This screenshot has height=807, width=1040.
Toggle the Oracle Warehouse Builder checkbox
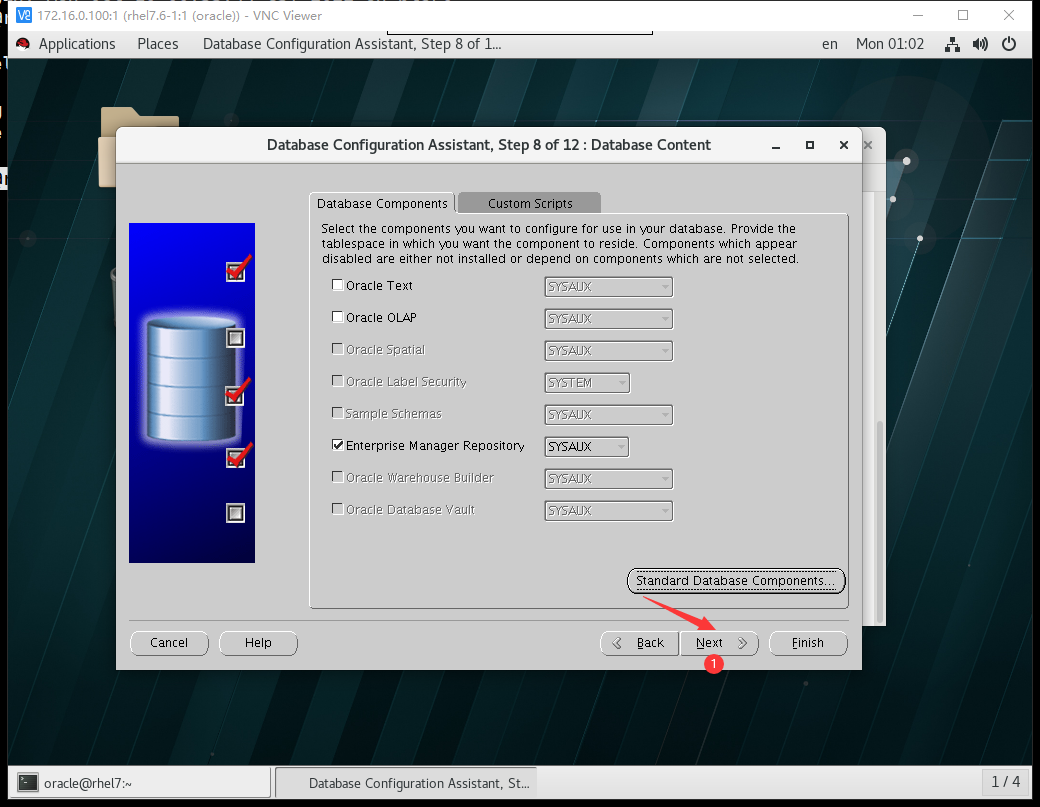(338, 477)
